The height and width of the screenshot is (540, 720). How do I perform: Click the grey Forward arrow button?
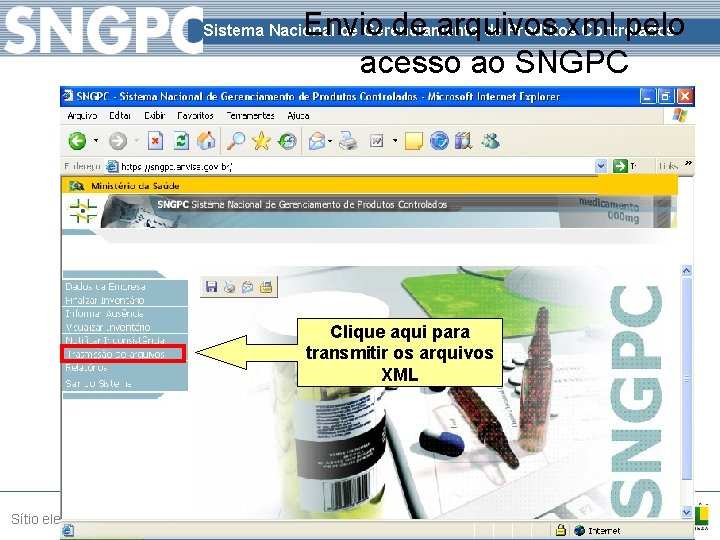coord(118,141)
